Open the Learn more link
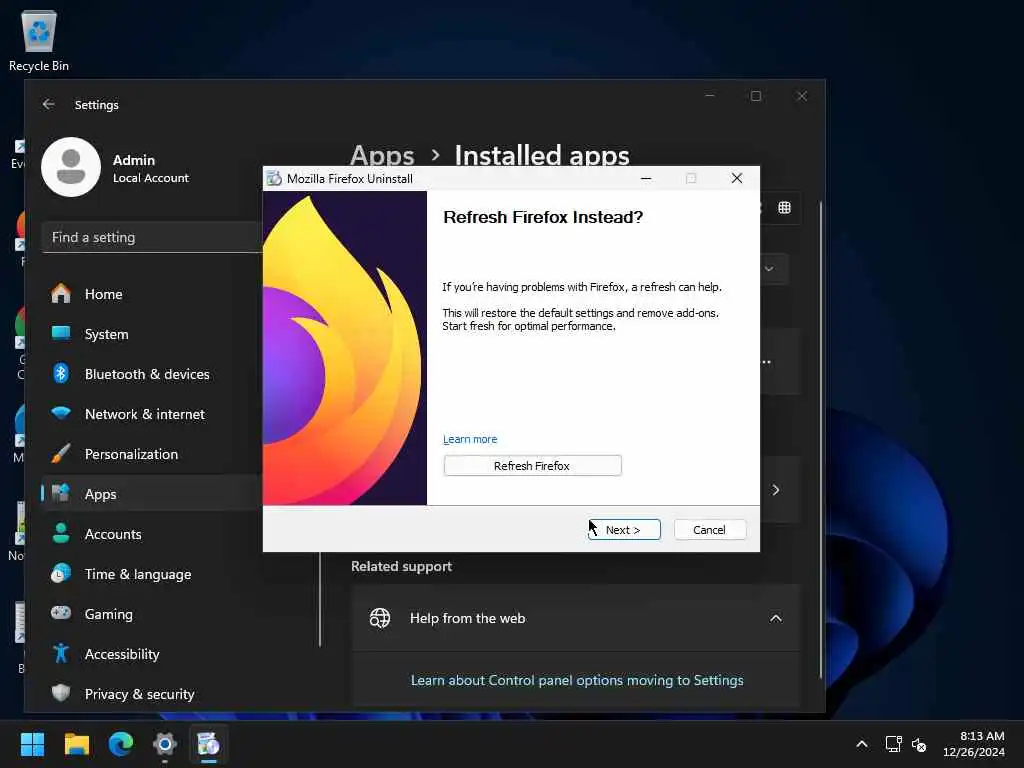Image resolution: width=1024 pixels, height=768 pixels. pyautogui.click(x=470, y=440)
